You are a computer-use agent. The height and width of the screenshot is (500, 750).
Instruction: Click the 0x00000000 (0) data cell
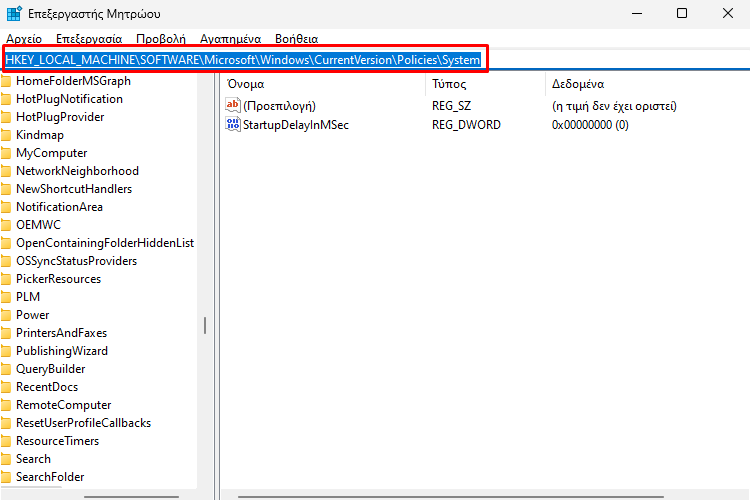(590, 125)
